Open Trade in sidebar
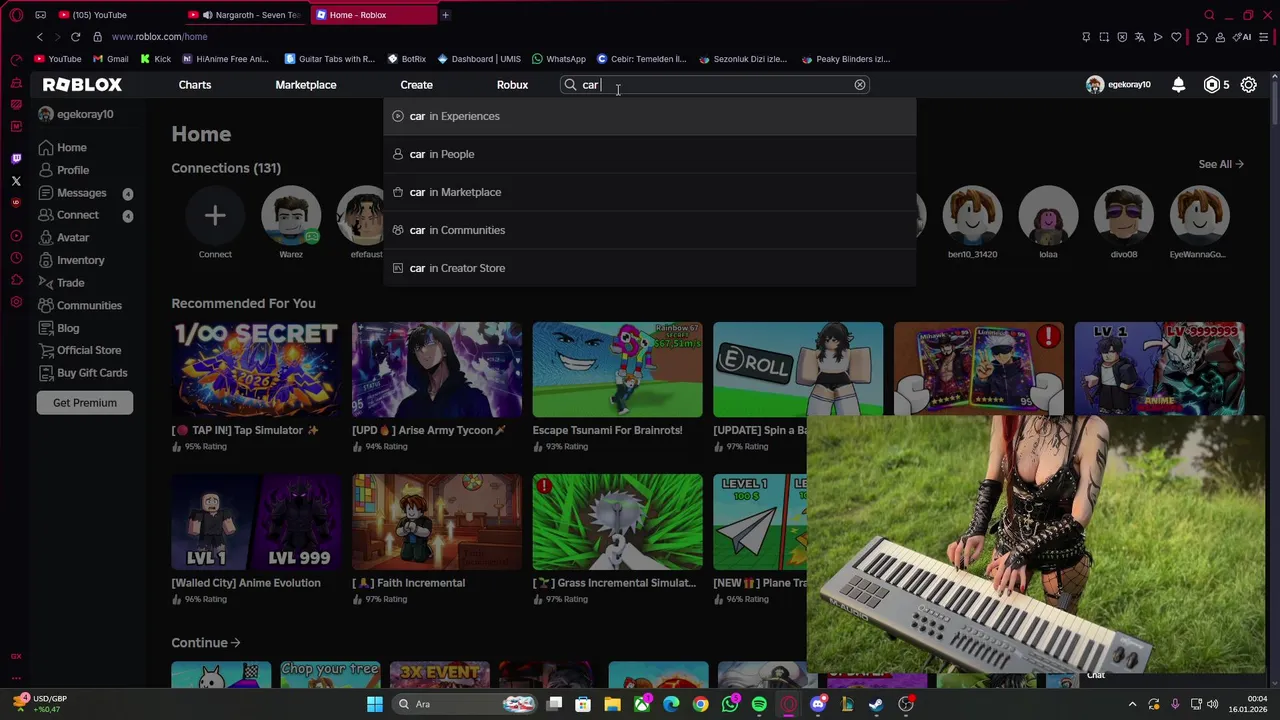1280x720 pixels. click(62, 283)
